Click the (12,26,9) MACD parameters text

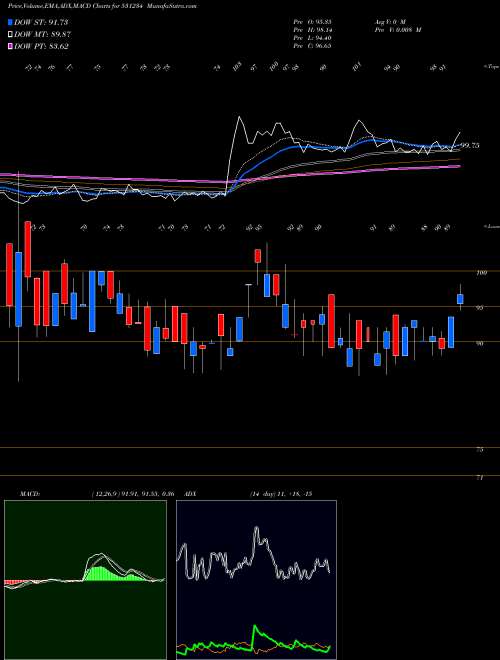coord(132,494)
